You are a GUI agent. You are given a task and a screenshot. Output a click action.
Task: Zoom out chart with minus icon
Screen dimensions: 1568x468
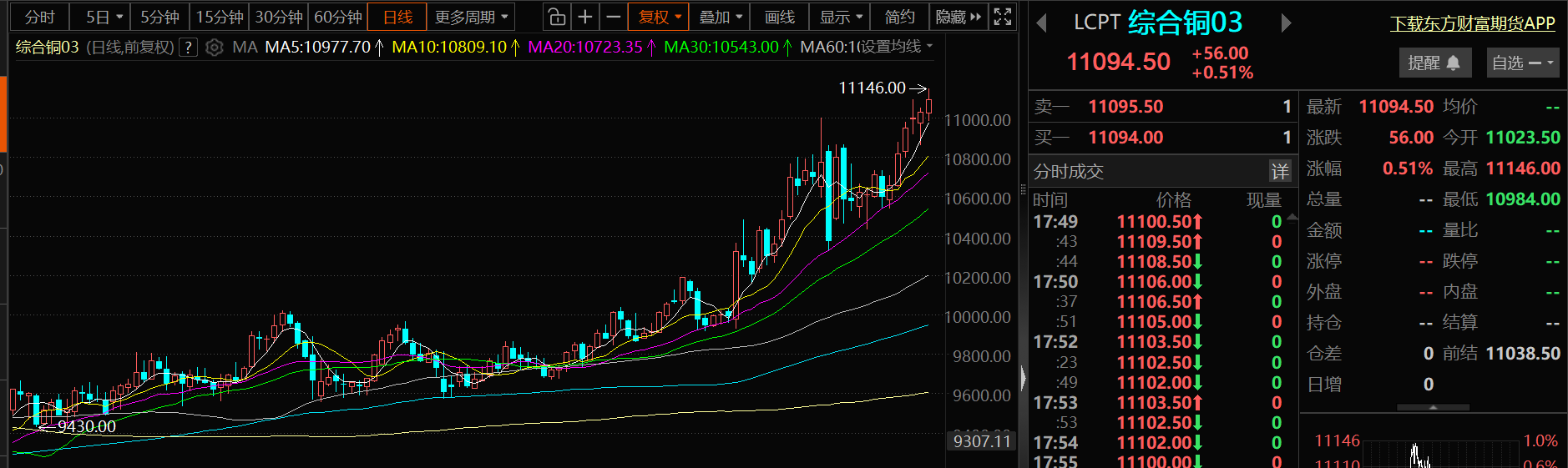(614, 17)
